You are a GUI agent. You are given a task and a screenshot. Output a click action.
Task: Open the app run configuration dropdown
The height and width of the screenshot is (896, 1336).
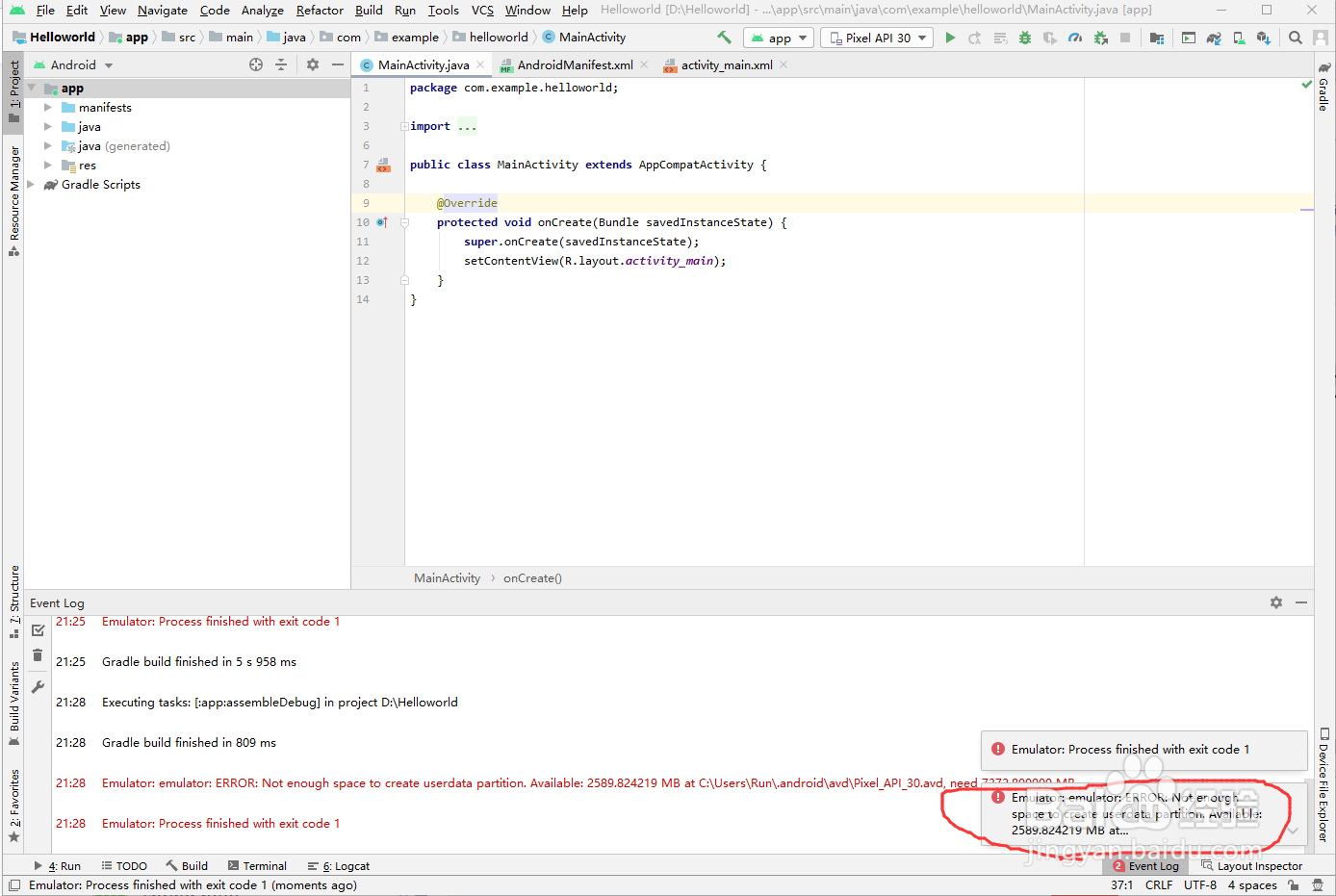[779, 38]
